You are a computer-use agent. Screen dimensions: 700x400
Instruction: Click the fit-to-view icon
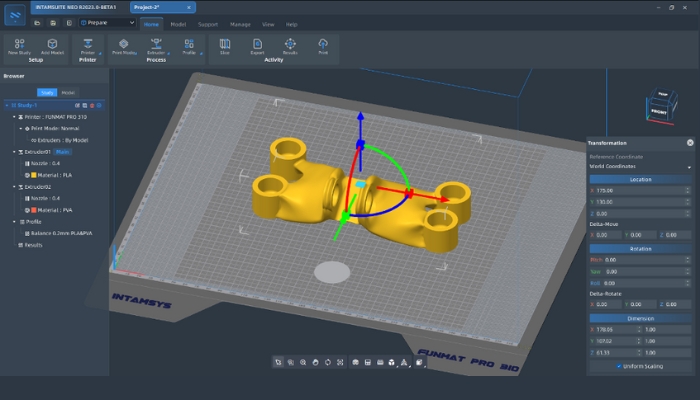click(340, 362)
